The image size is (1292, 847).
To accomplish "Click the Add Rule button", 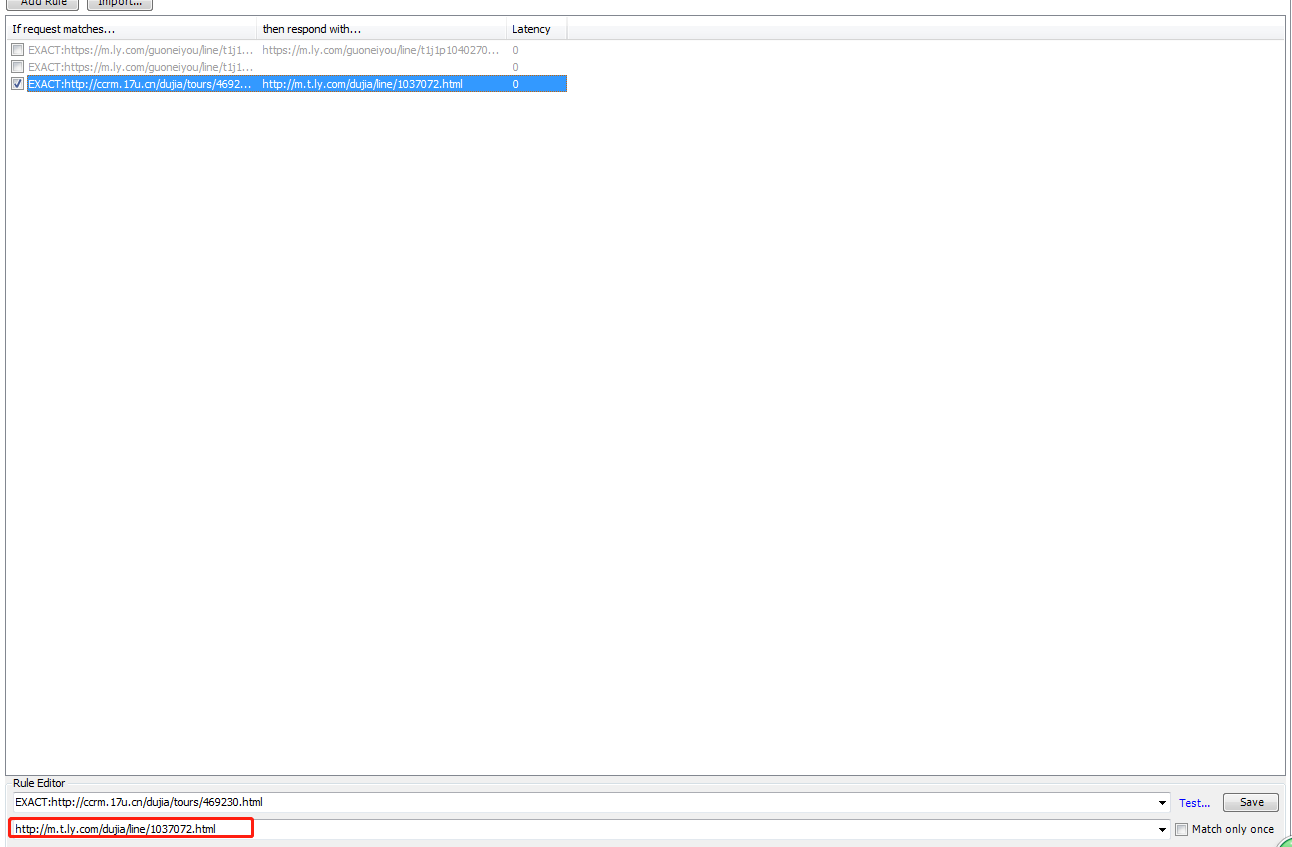I will point(43,3).
